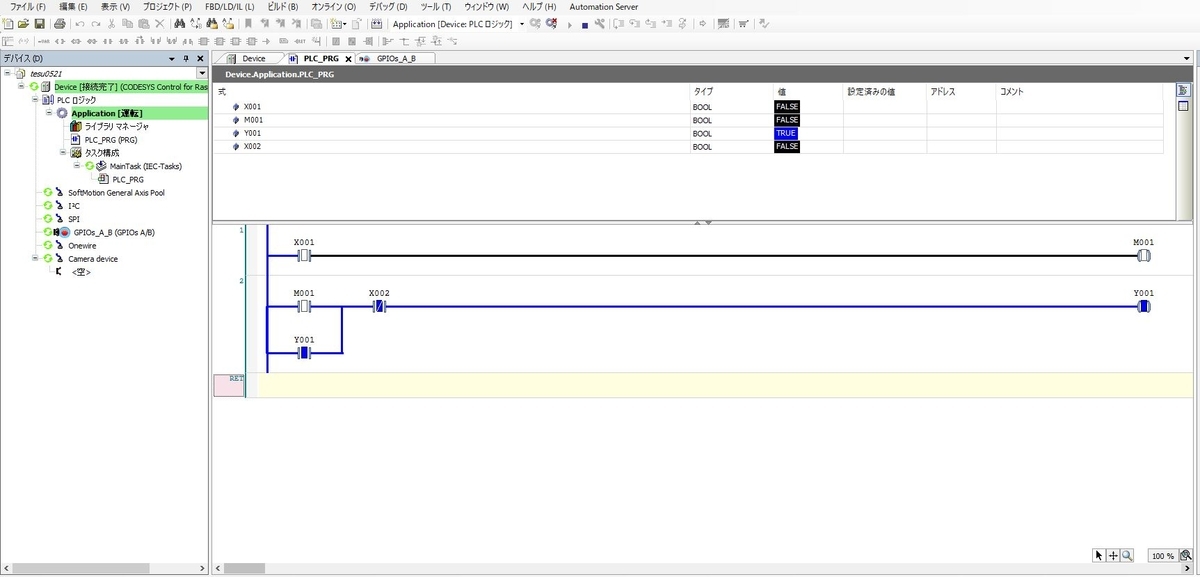Select the Onewire tree node
The width and height of the screenshot is (1200, 577).
point(82,245)
